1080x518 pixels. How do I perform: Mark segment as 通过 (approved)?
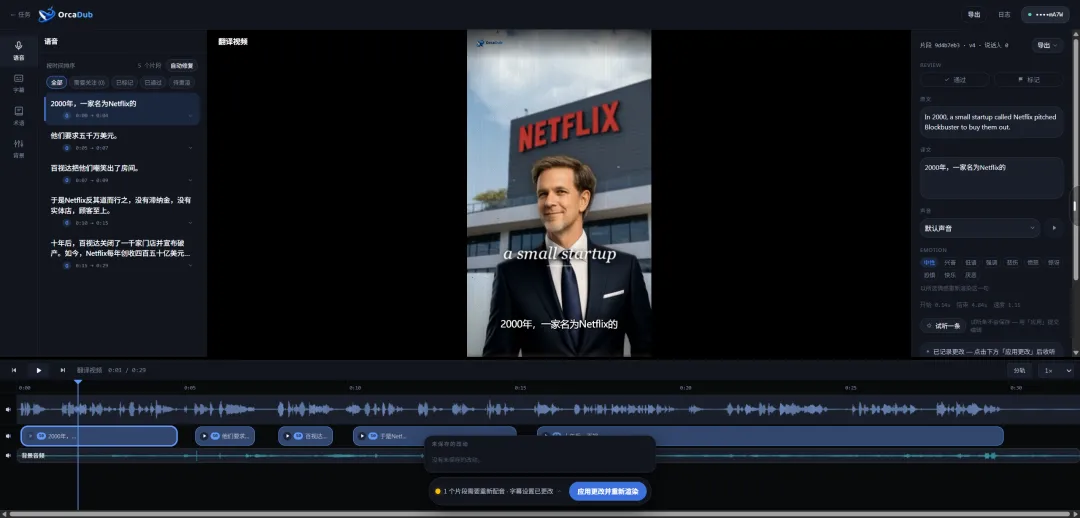(955, 80)
